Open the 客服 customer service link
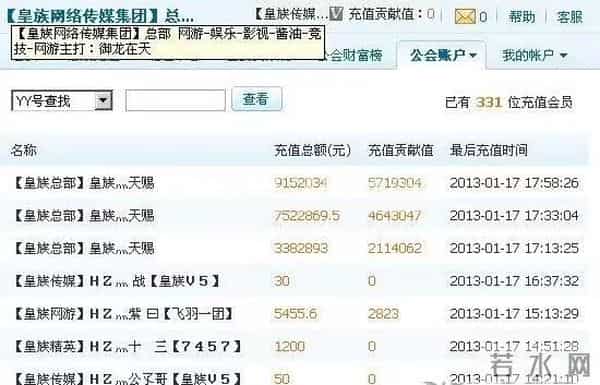This screenshot has height=385, width=600. click(570, 16)
